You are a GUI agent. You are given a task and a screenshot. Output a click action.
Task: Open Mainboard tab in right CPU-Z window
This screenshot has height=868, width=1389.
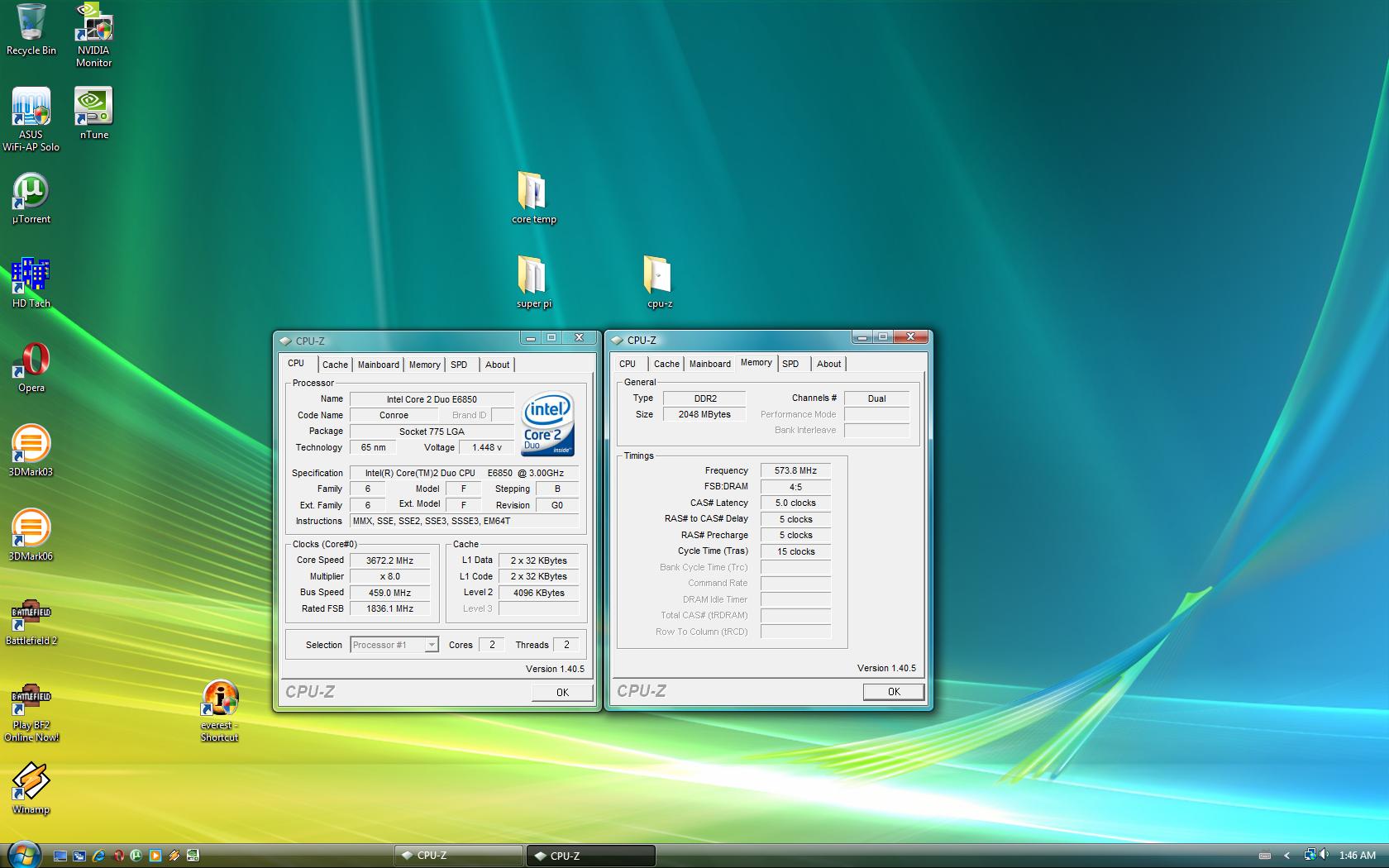point(709,364)
